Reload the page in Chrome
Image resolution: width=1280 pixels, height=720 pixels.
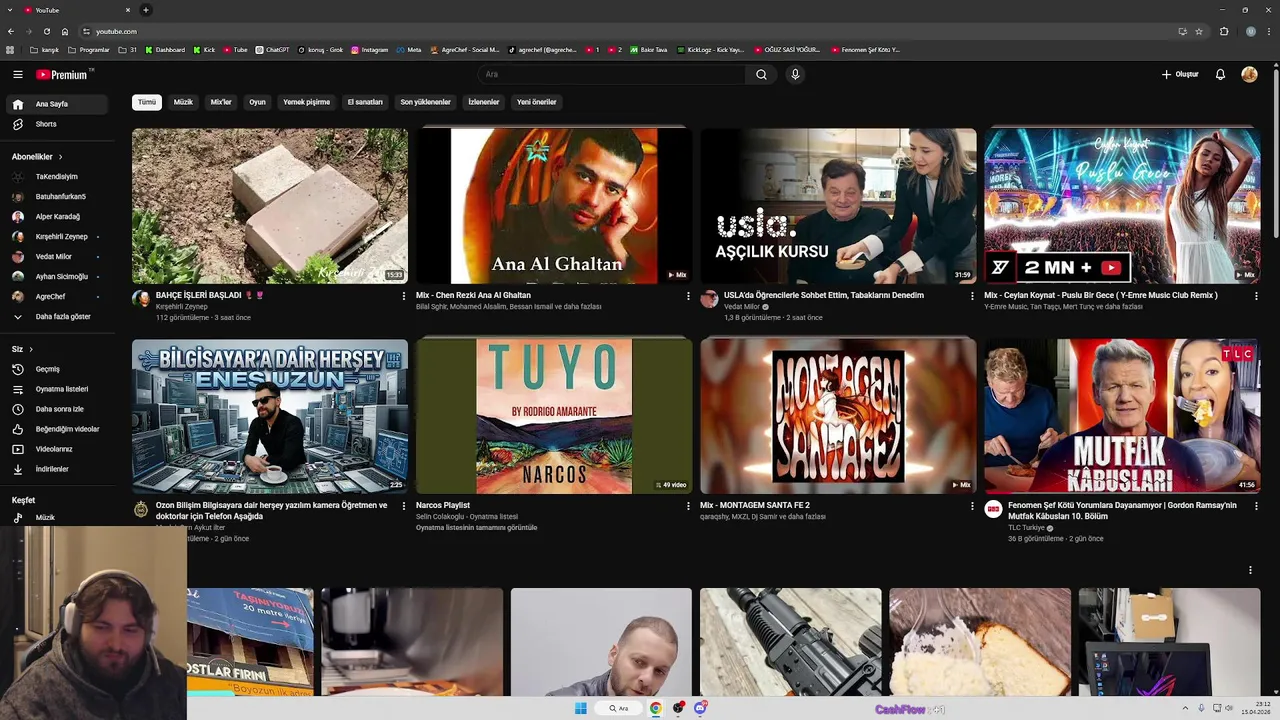point(46,31)
